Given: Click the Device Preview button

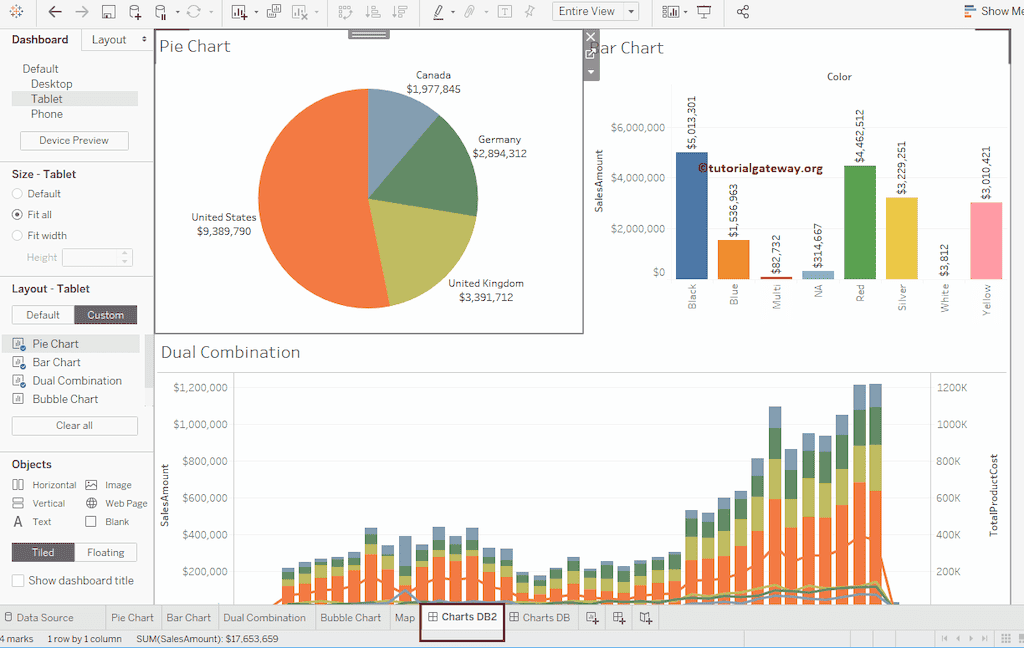Looking at the screenshot, I should (x=74, y=140).
